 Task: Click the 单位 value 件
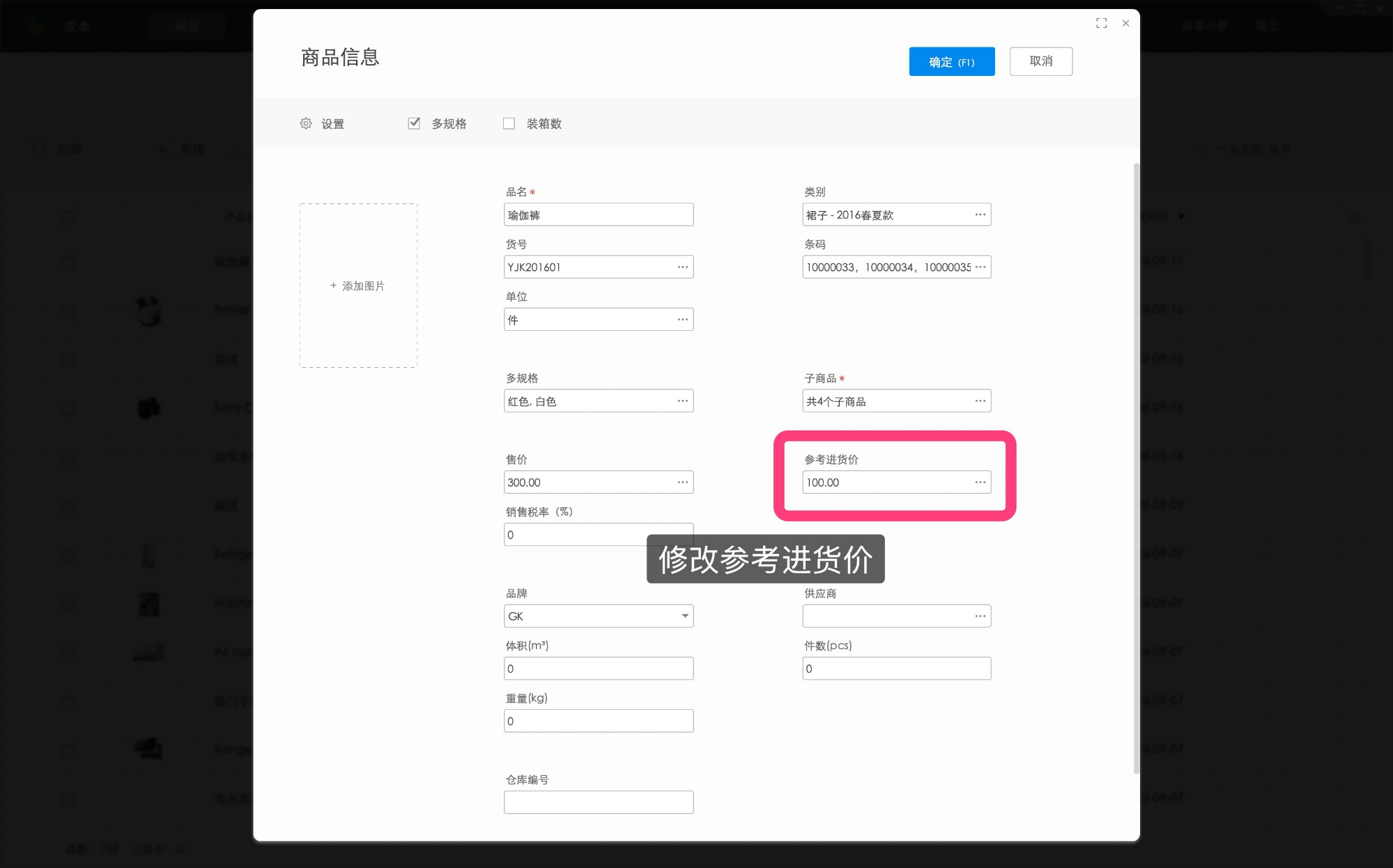[x=513, y=320]
